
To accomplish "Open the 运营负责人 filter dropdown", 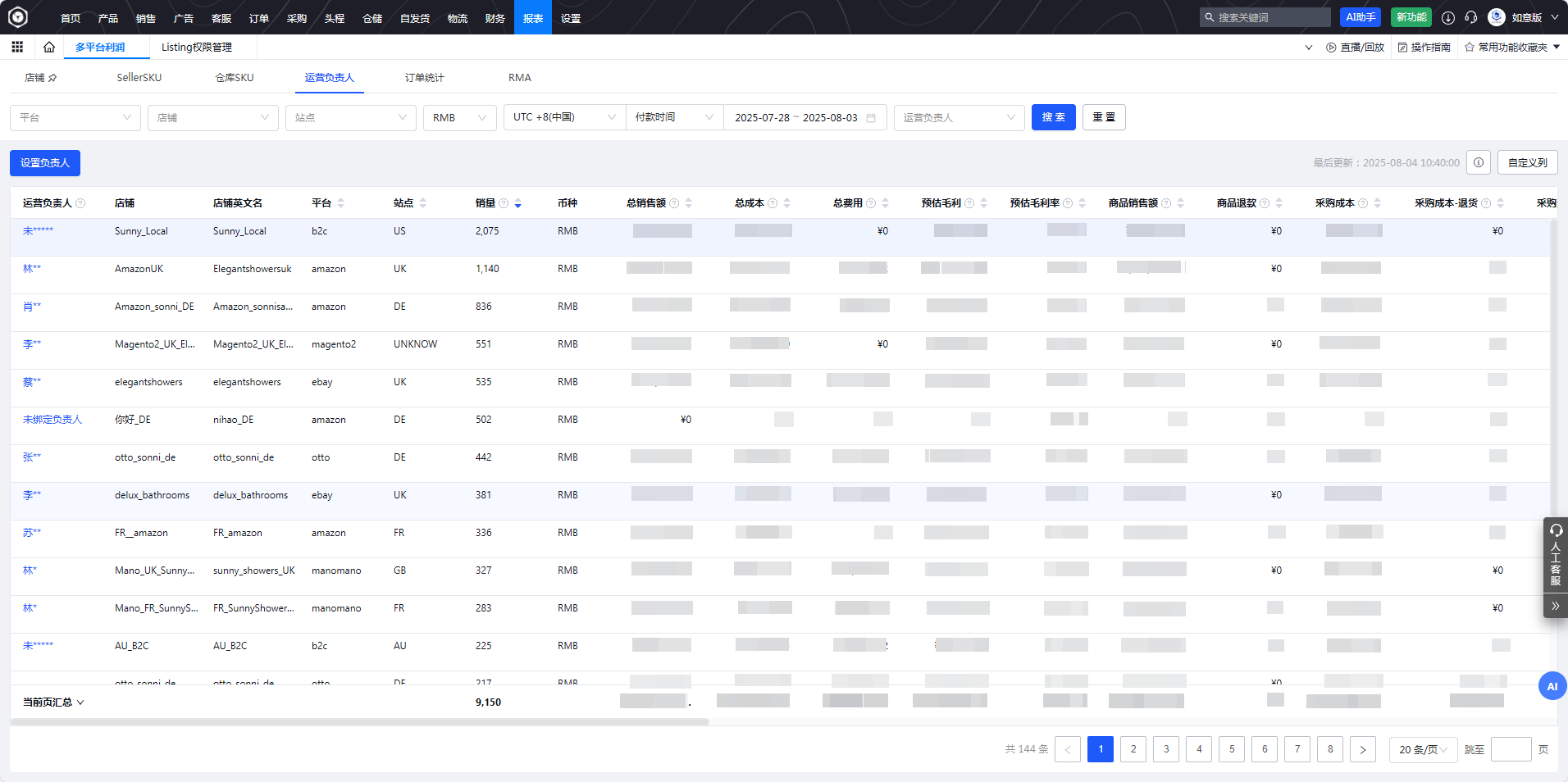I will [959, 117].
